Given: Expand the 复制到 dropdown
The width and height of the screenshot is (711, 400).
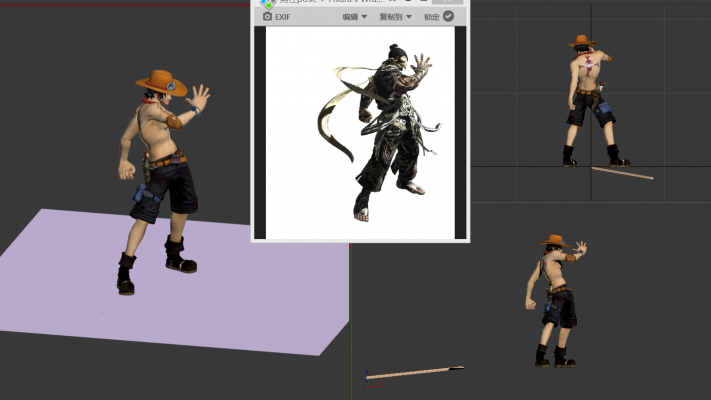Looking at the screenshot, I should (x=395, y=17).
